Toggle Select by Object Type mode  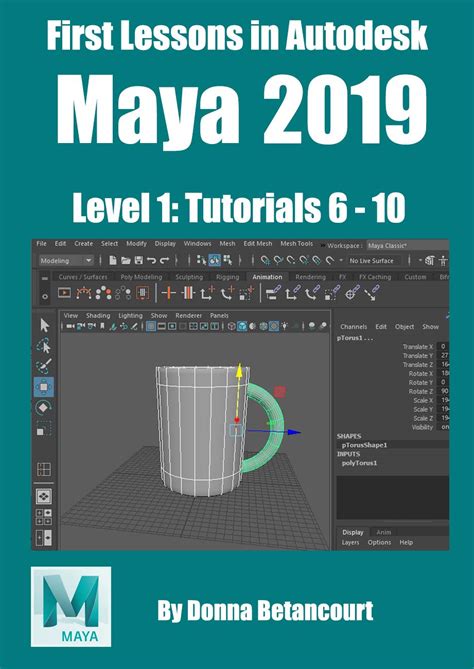215,260
